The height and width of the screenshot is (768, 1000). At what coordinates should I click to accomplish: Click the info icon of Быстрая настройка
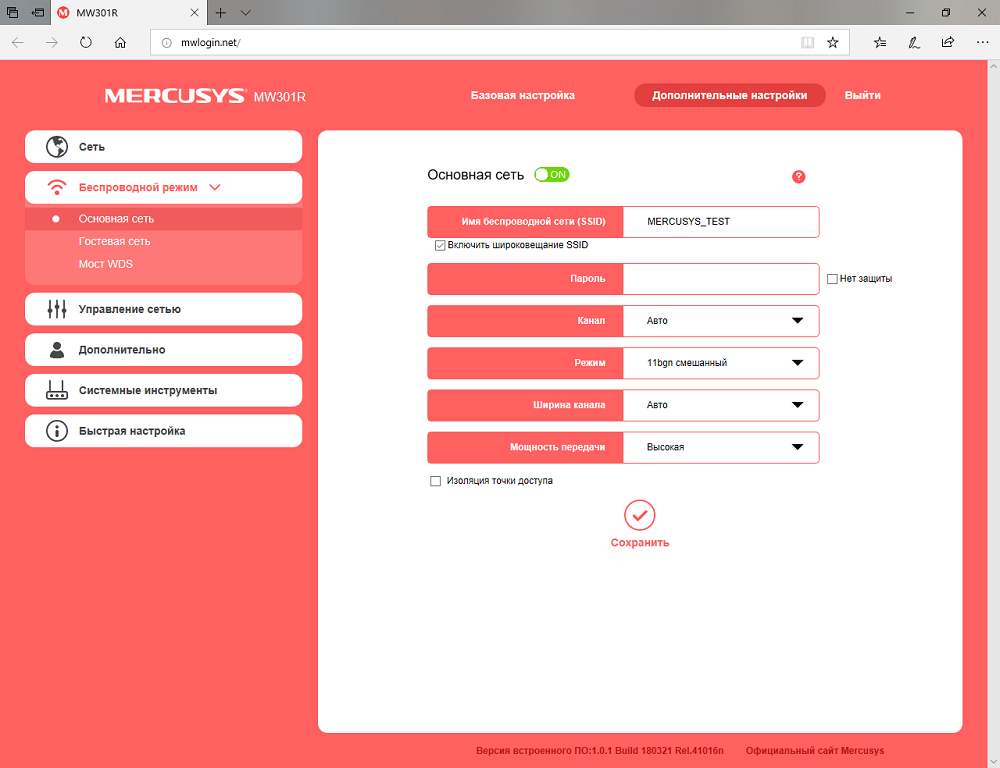(x=57, y=431)
